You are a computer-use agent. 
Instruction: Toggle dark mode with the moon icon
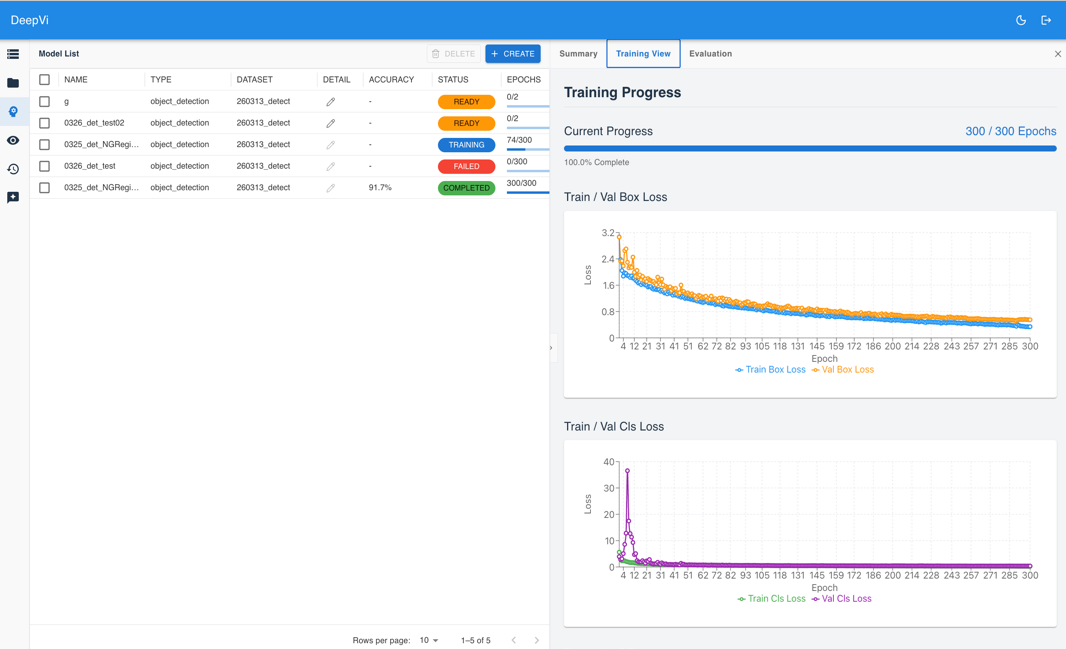(1021, 20)
